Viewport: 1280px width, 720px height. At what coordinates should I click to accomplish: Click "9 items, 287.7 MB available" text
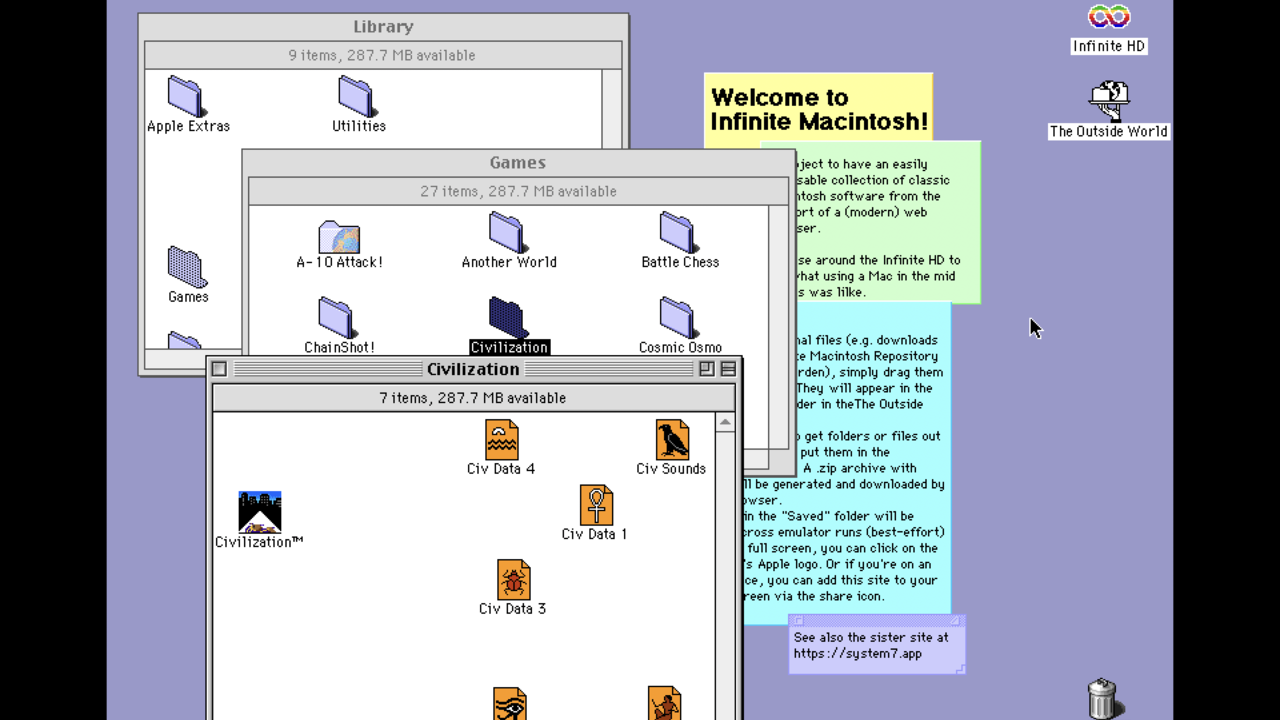click(x=382, y=55)
